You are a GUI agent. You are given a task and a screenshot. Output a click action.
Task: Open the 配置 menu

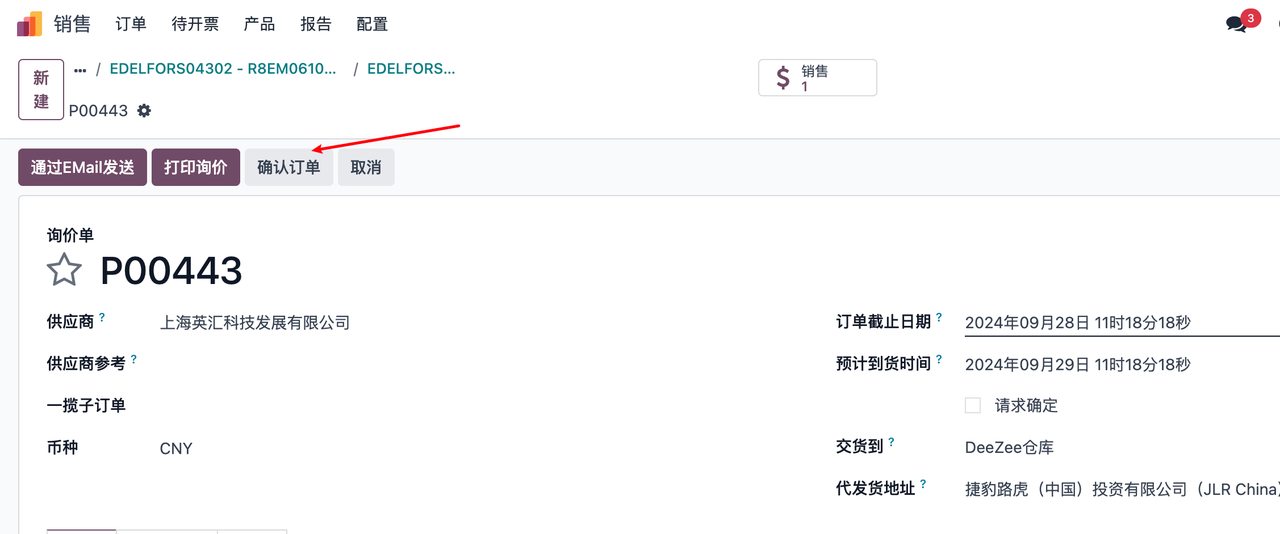pos(372,24)
